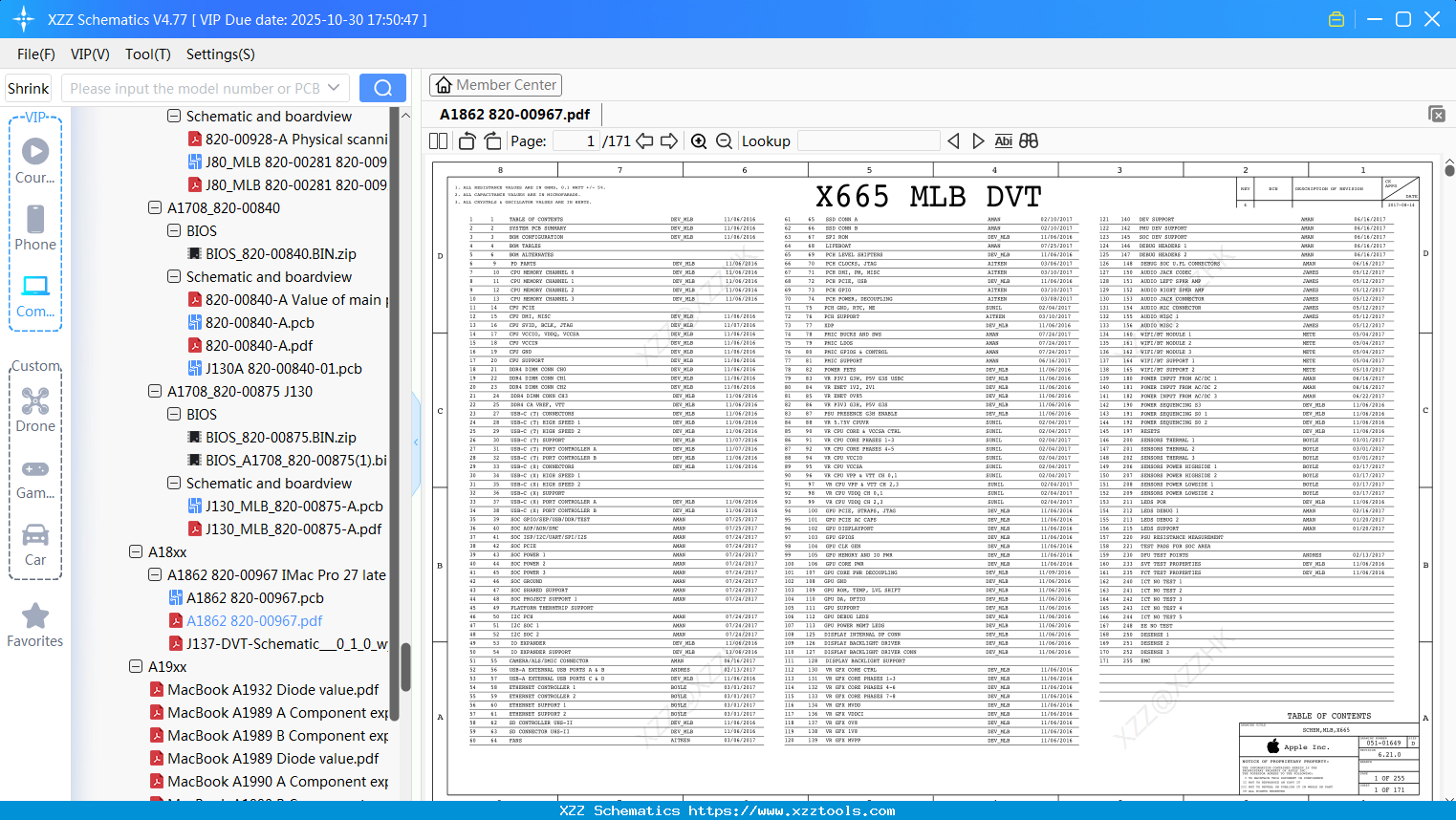Open the File(F) menu
Viewport: 1456px width, 820px height.
point(36,54)
